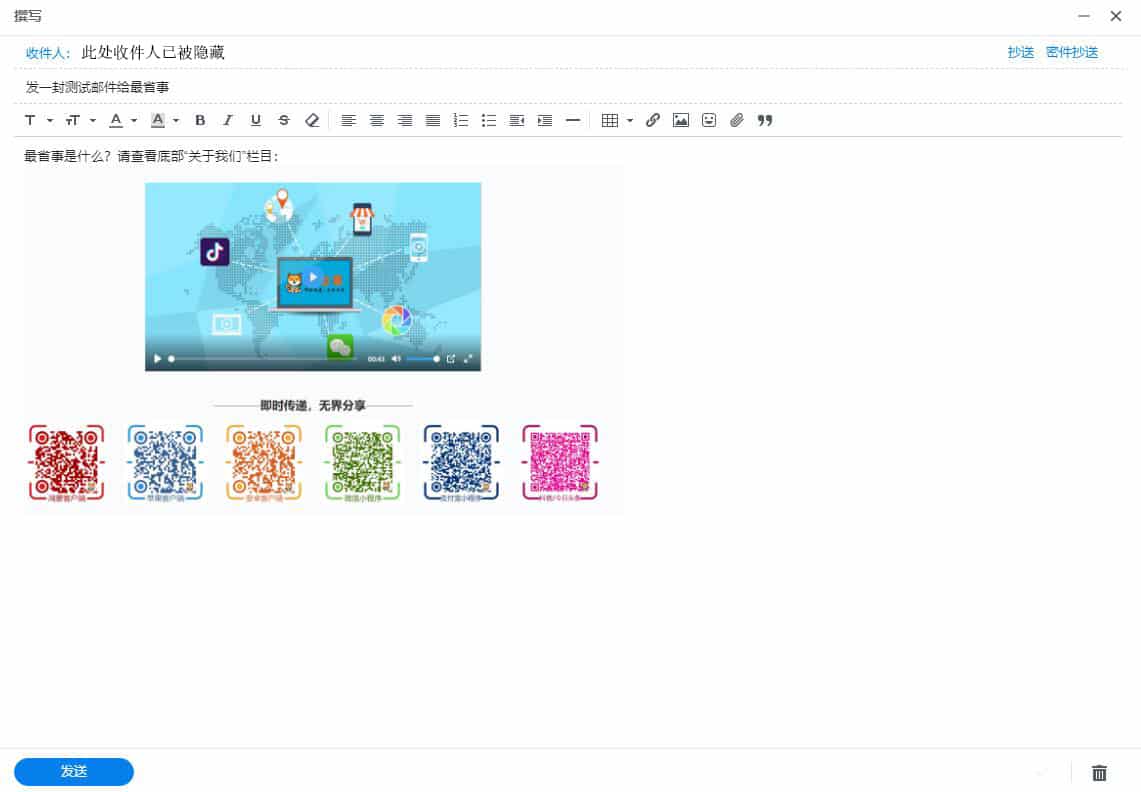Add CC recipients via 抄送 link
Screen dimensions: 1141x792
1020,52
